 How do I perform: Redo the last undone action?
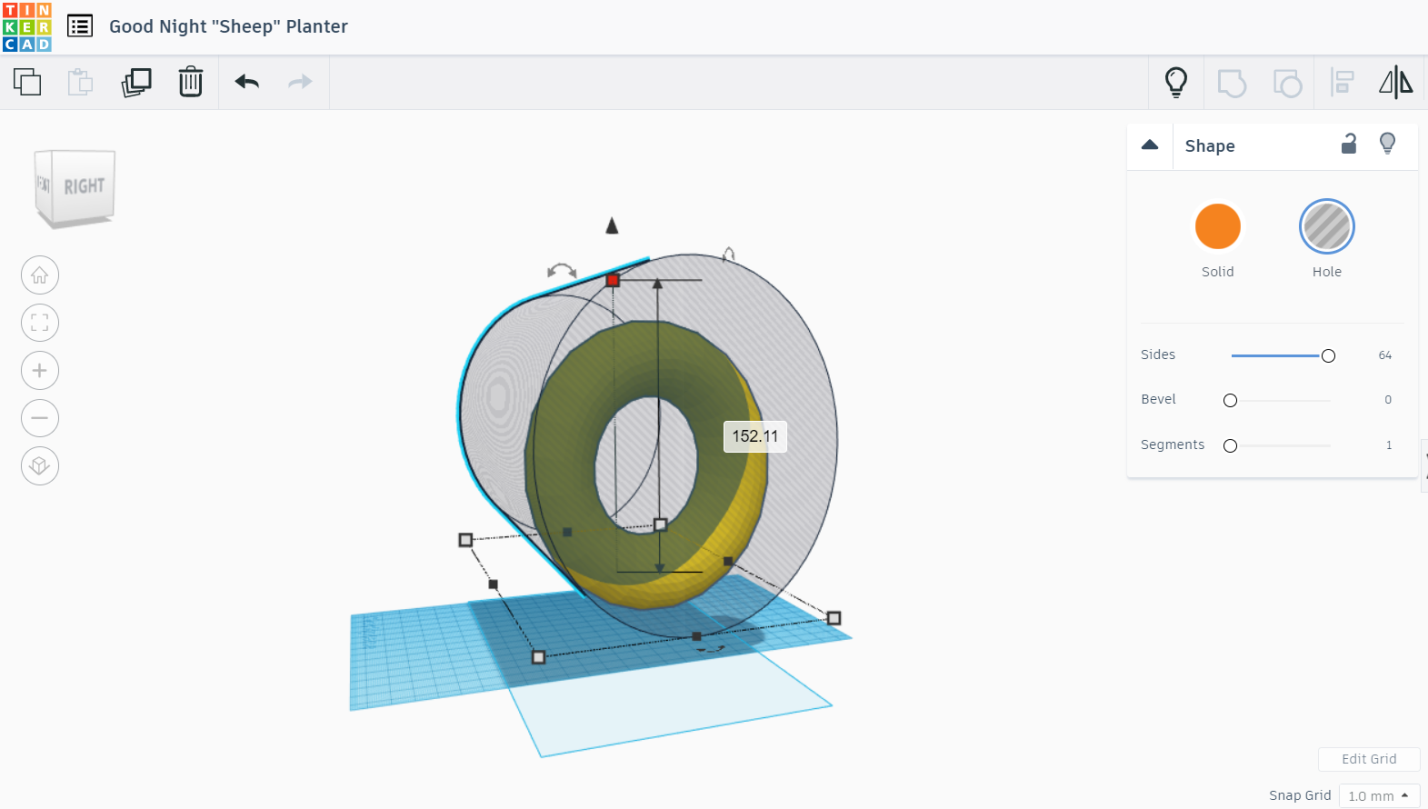[300, 82]
